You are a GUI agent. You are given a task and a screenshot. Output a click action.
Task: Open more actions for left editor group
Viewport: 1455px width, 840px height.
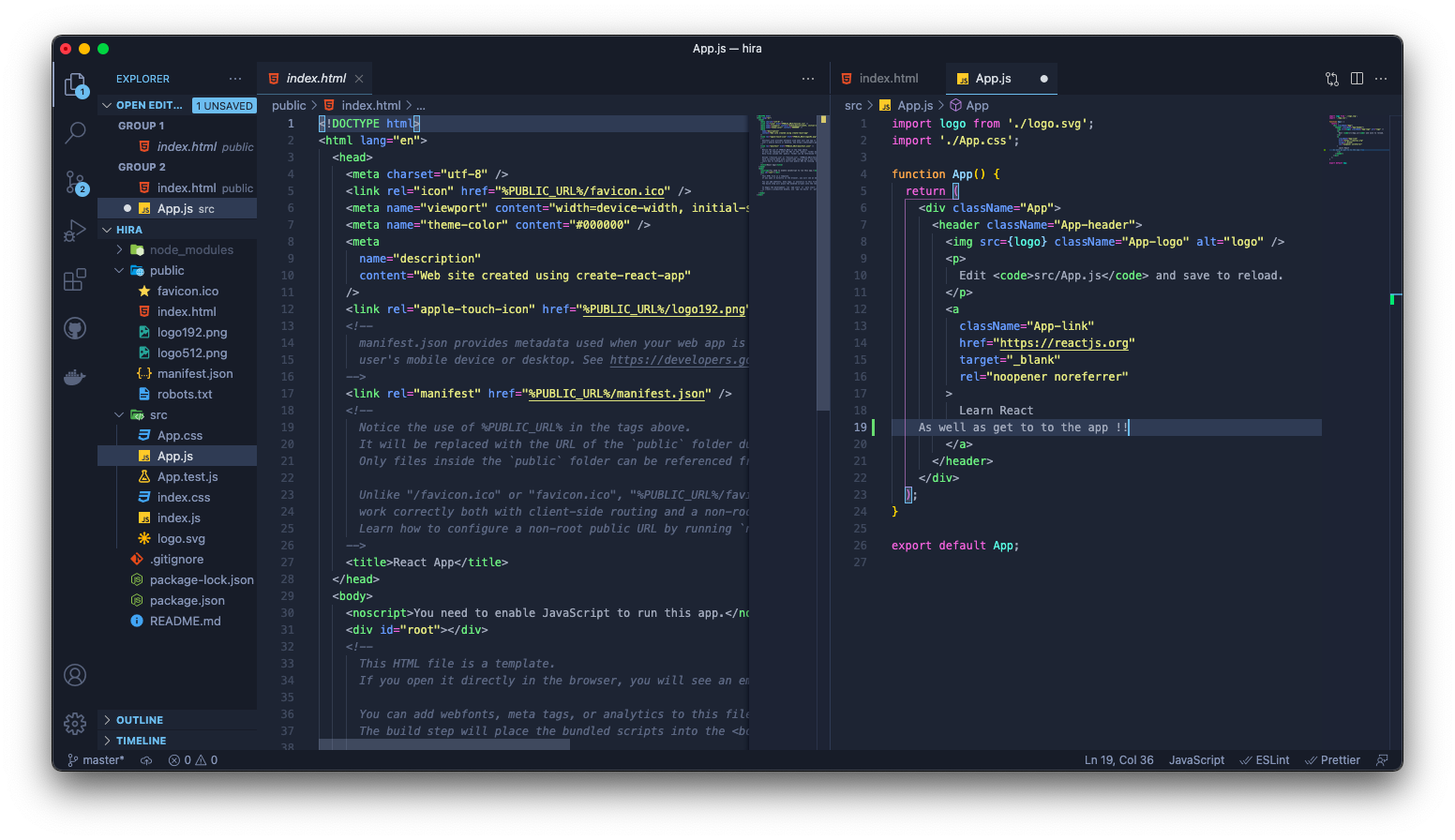[808, 79]
